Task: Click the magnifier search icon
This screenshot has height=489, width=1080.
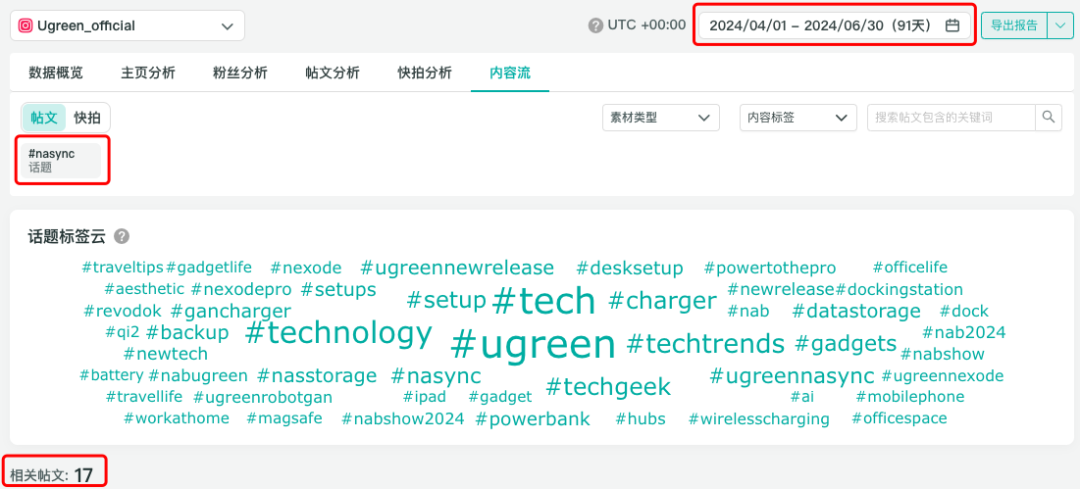Action: (x=1048, y=118)
